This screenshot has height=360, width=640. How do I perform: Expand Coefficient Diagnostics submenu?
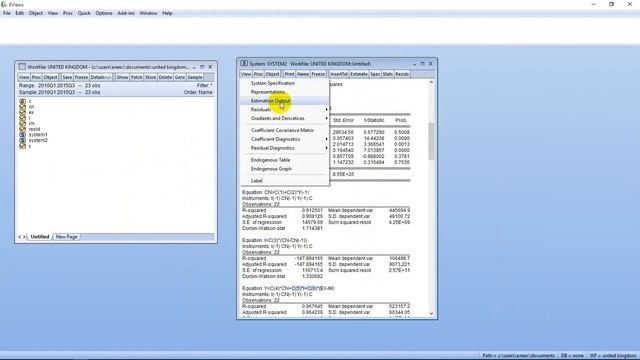pos(284,139)
